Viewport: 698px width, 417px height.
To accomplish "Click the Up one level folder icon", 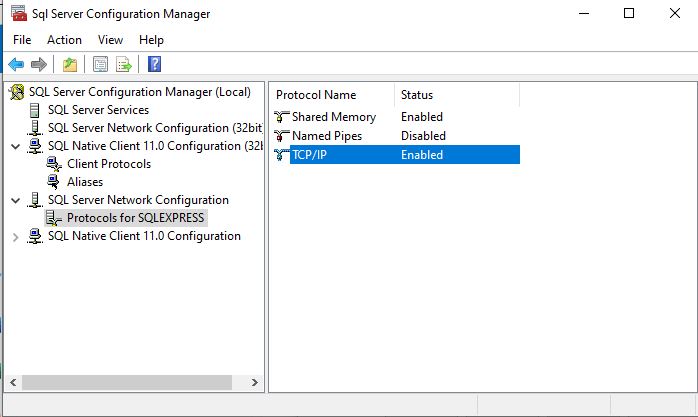I will 69,65.
